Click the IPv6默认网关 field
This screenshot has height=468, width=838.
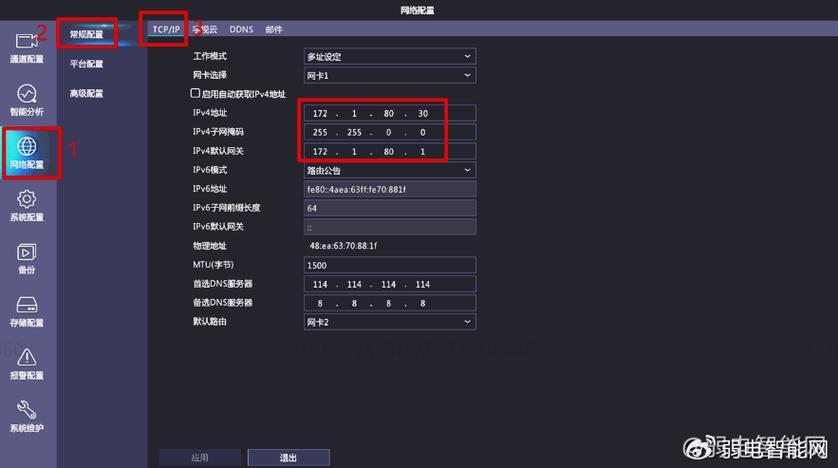point(390,227)
